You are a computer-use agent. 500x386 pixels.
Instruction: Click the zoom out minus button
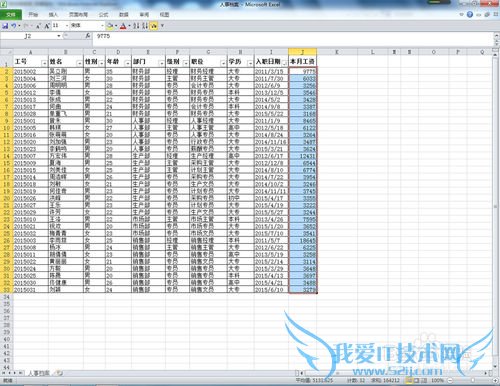click(x=450, y=380)
